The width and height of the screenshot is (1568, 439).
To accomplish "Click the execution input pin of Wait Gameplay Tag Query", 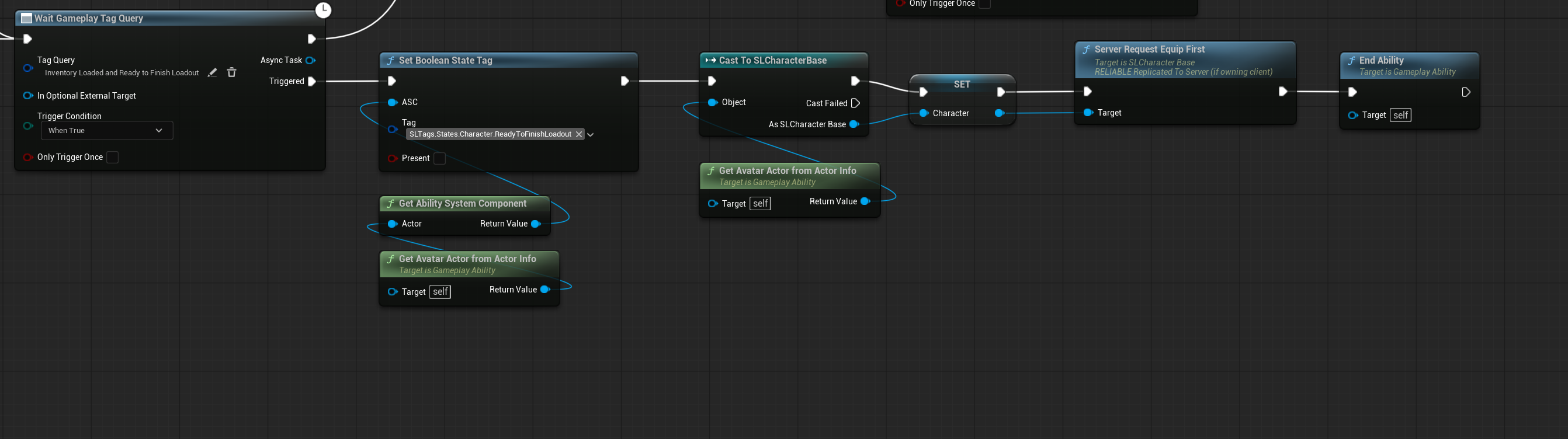I will 27,39.
